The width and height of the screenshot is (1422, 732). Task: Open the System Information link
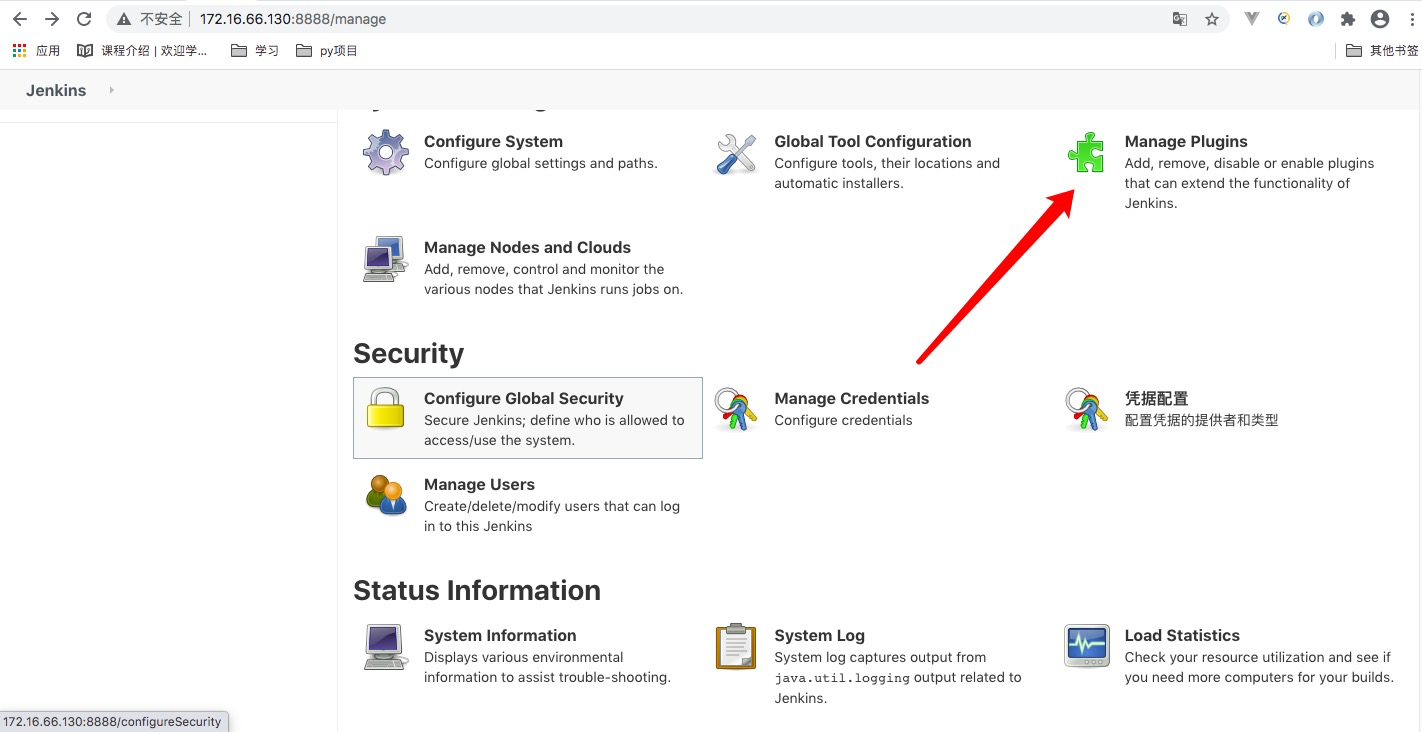tap(500, 635)
